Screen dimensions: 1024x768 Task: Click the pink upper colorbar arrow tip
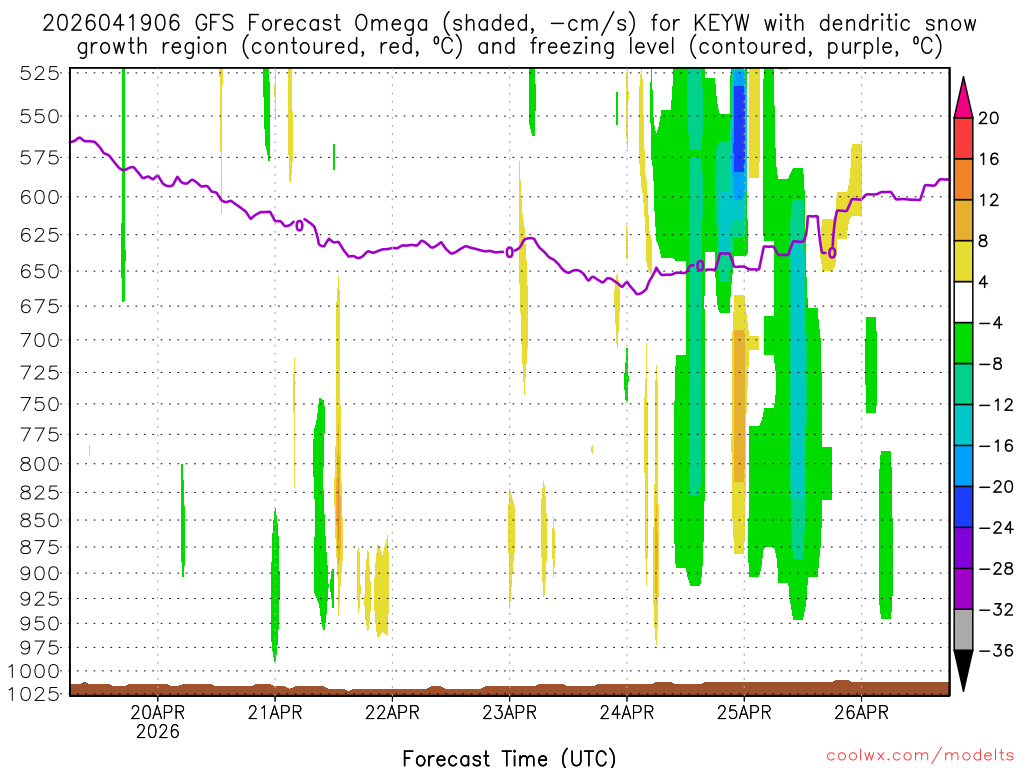963,98
